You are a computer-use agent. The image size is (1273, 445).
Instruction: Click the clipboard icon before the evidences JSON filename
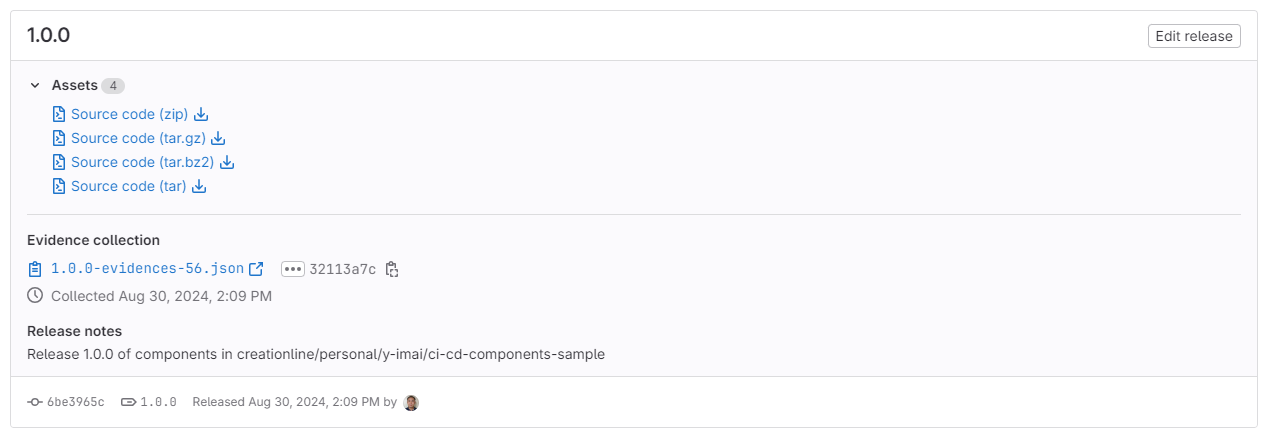[x=35, y=268]
